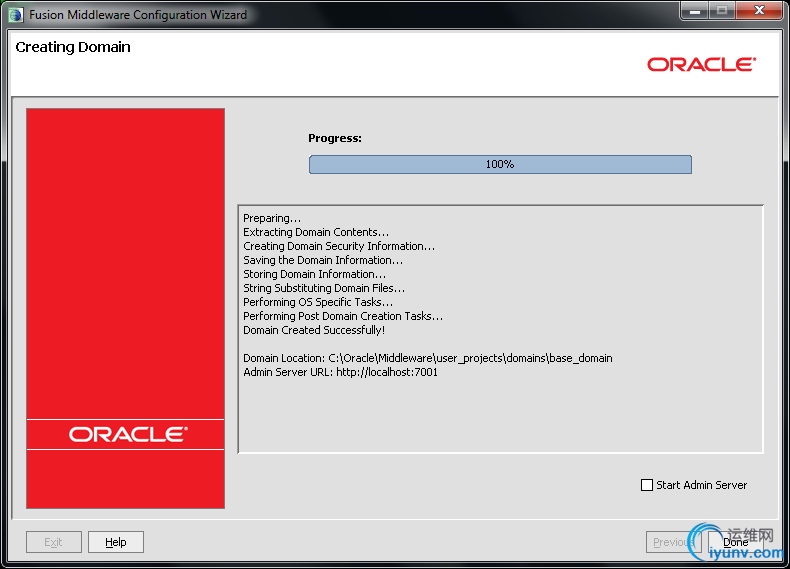
Task: Minimize the Configuration Wizard window
Action: pos(695,10)
